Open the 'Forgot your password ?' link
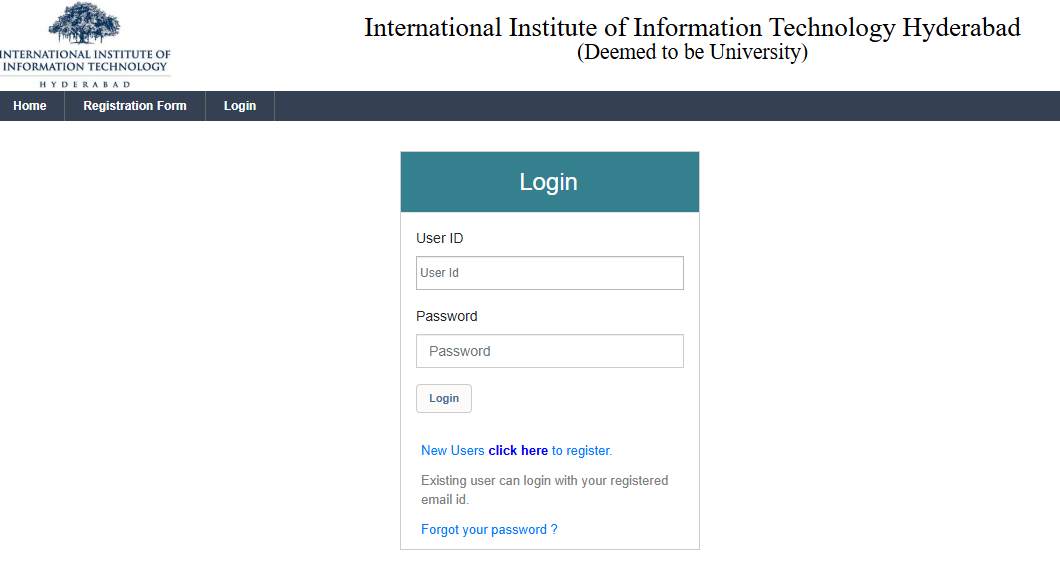 pyautogui.click(x=489, y=530)
